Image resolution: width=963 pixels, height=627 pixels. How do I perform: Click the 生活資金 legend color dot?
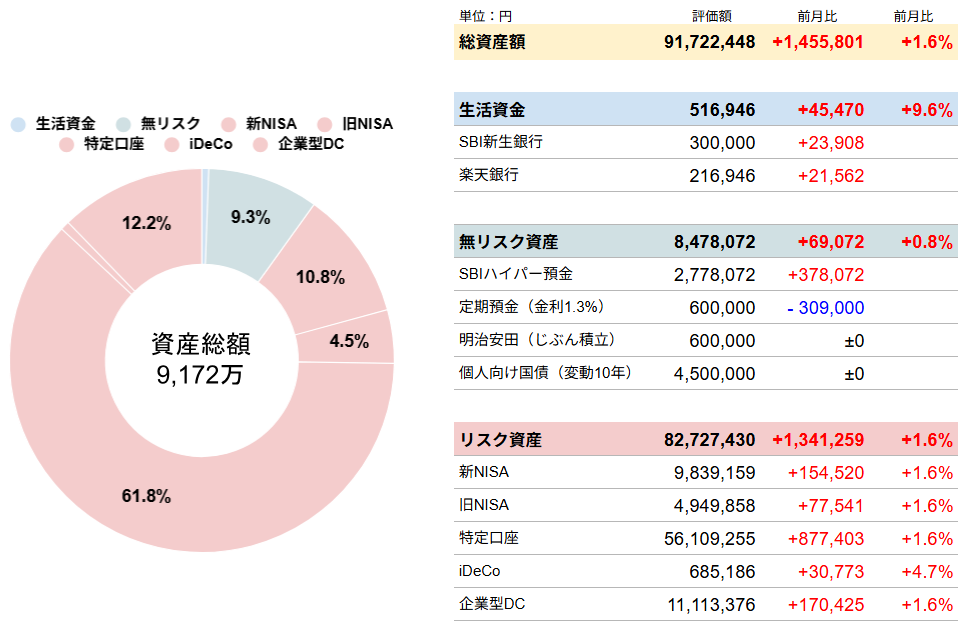tap(19, 124)
